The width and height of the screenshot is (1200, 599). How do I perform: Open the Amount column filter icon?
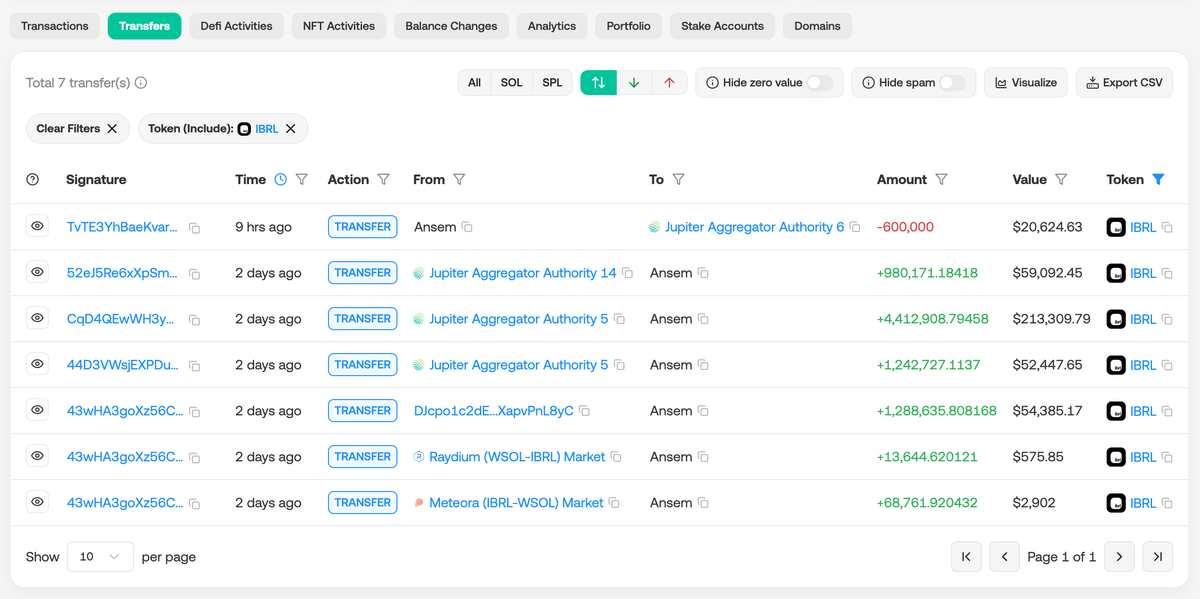click(x=941, y=180)
